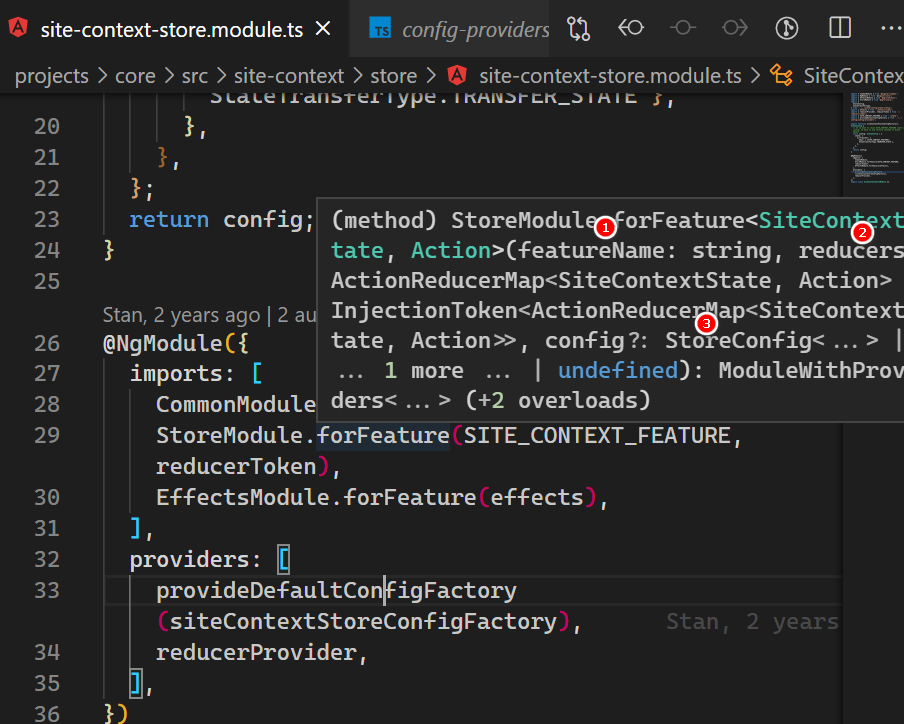Click 'StoreModule' on line 29

[229, 435]
